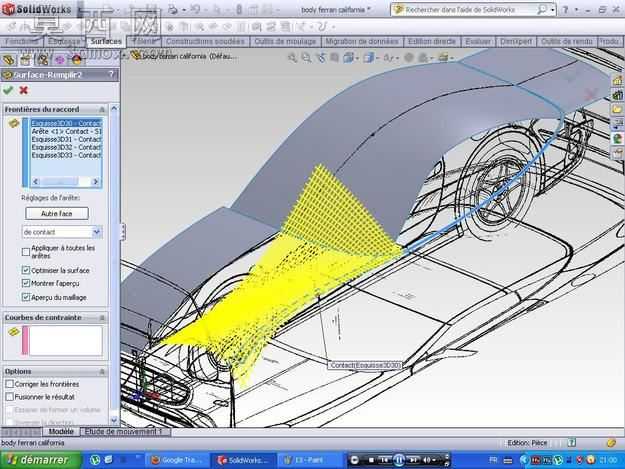Open the 'Edition directe' tab
This screenshot has height=469, width=625.
point(432,41)
